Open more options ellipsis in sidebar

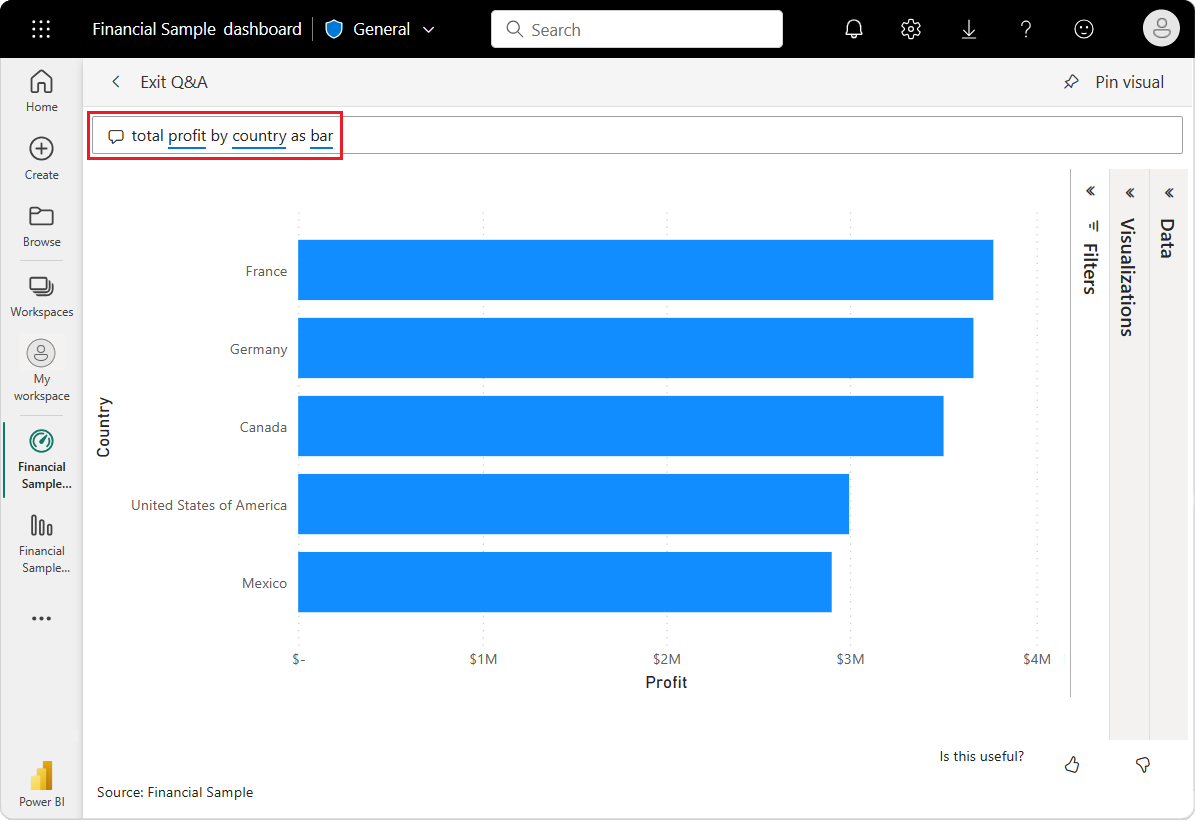(x=41, y=618)
